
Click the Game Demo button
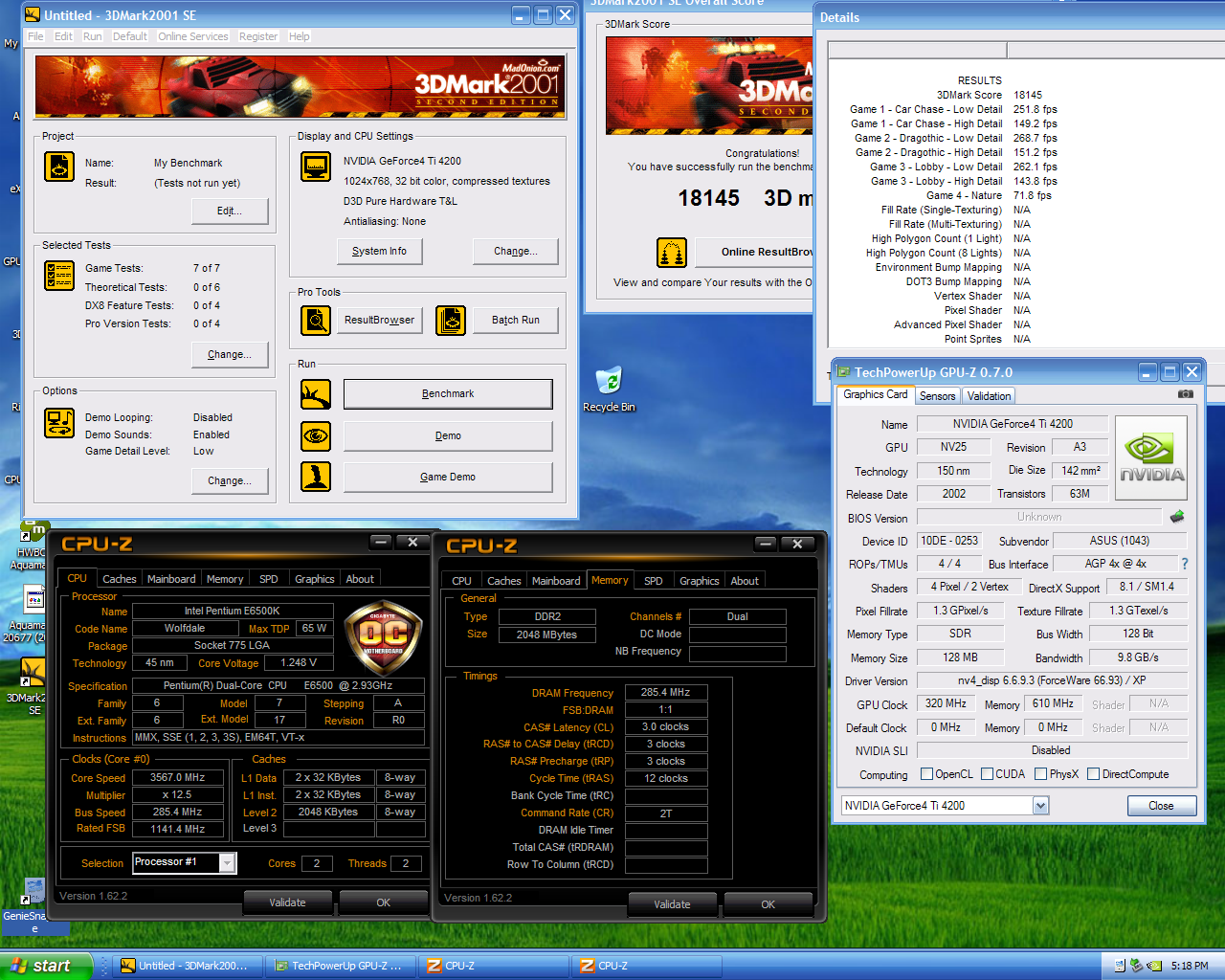click(x=448, y=477)
